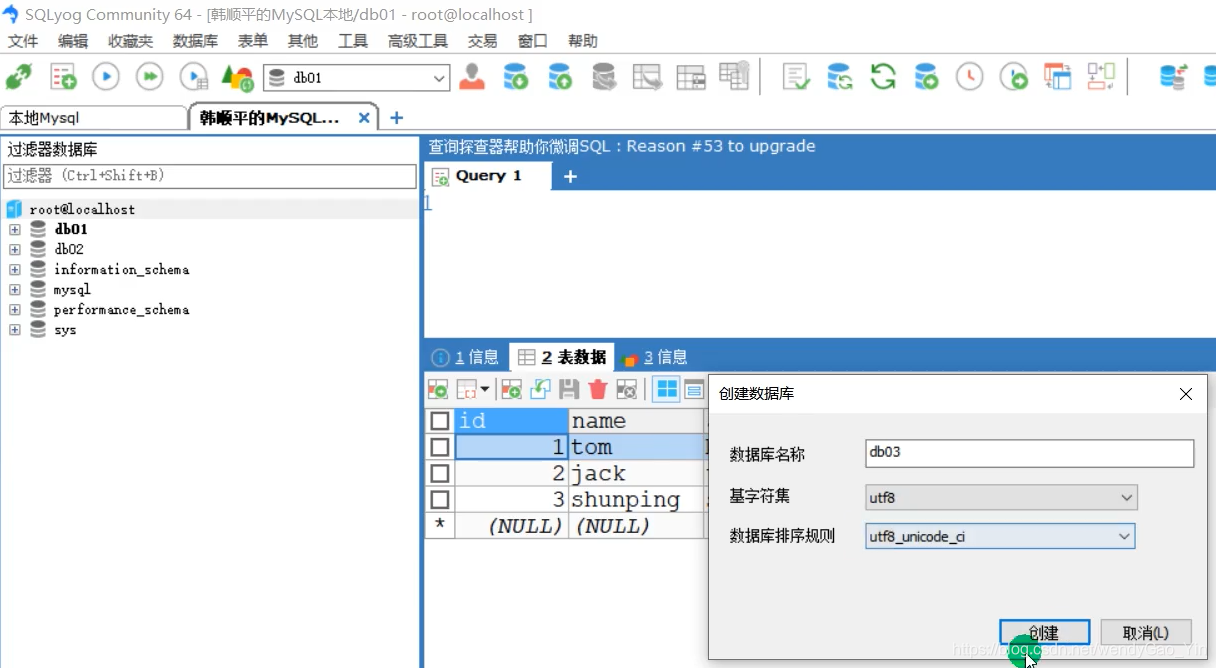This screenshot has height=668, width=1216.
Task: Open the 帮助 menu
Action: 583,41
